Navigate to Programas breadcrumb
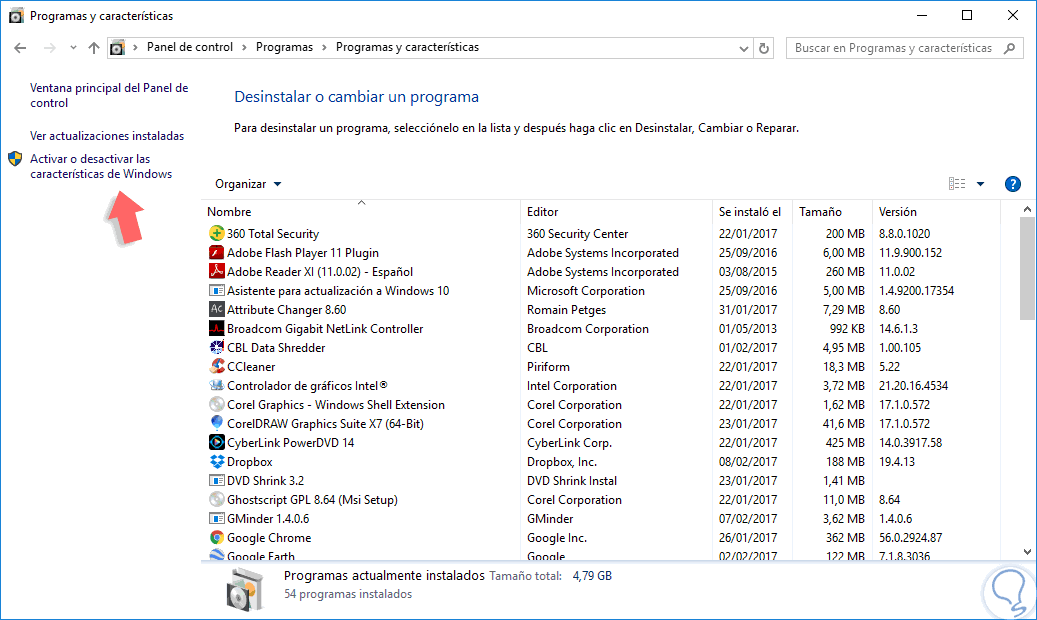This screenshot has height=620, width=1037. 284,47
